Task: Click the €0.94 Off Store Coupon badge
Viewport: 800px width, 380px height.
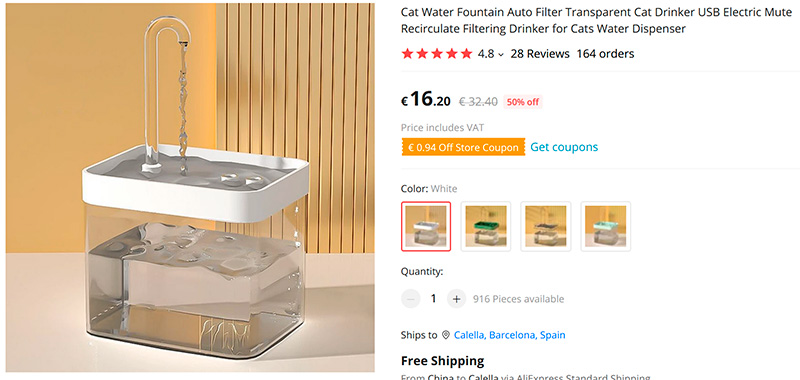Action: click(x=463, y=147)
